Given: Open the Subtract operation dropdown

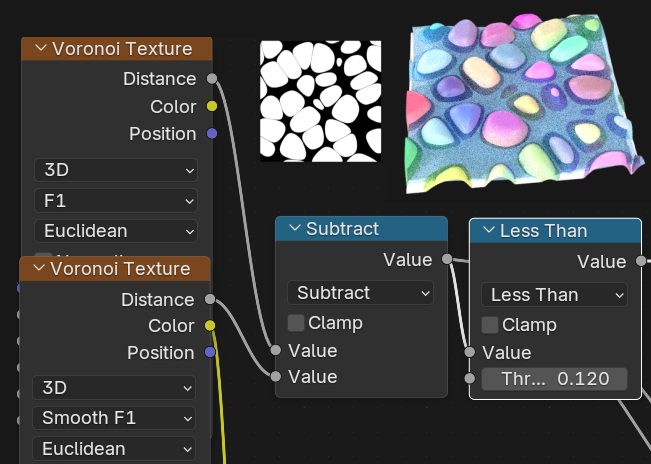Looking at the screenshot, I should tap(360, 293).
